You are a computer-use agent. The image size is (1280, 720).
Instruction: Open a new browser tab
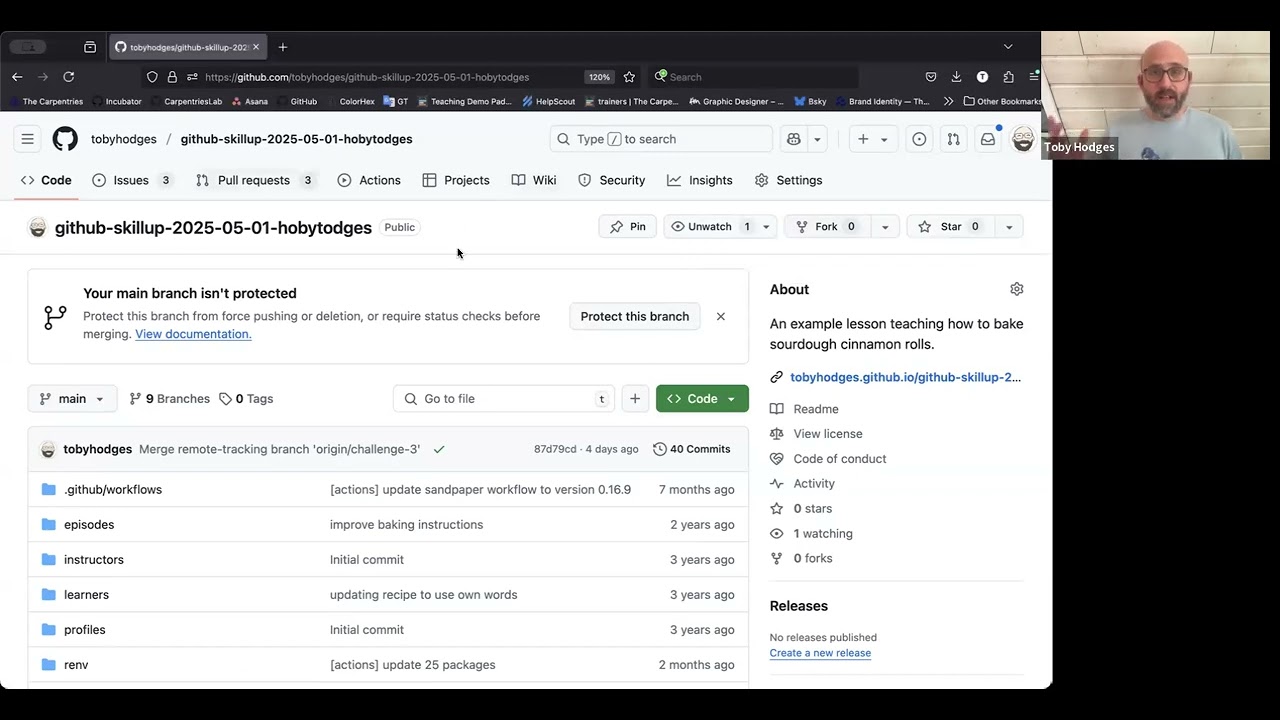pyautogui.click(x=283, y=47)
